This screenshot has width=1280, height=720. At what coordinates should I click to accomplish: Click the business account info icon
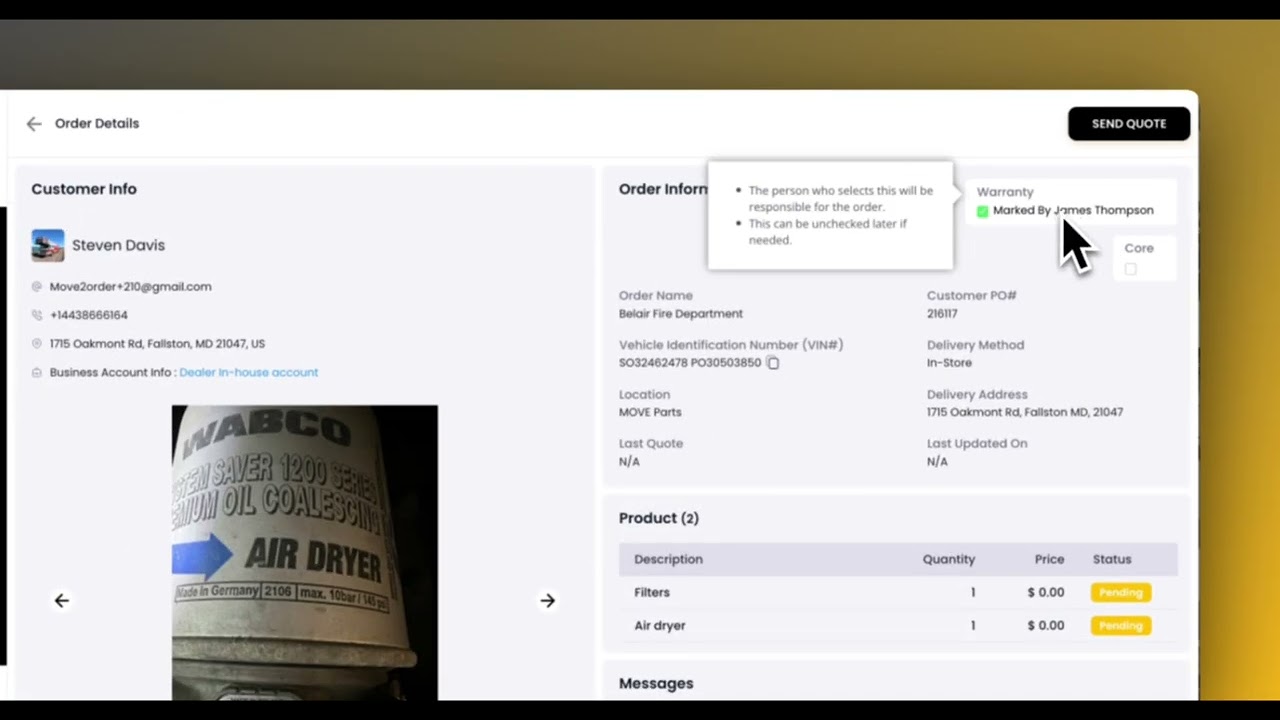37,373
